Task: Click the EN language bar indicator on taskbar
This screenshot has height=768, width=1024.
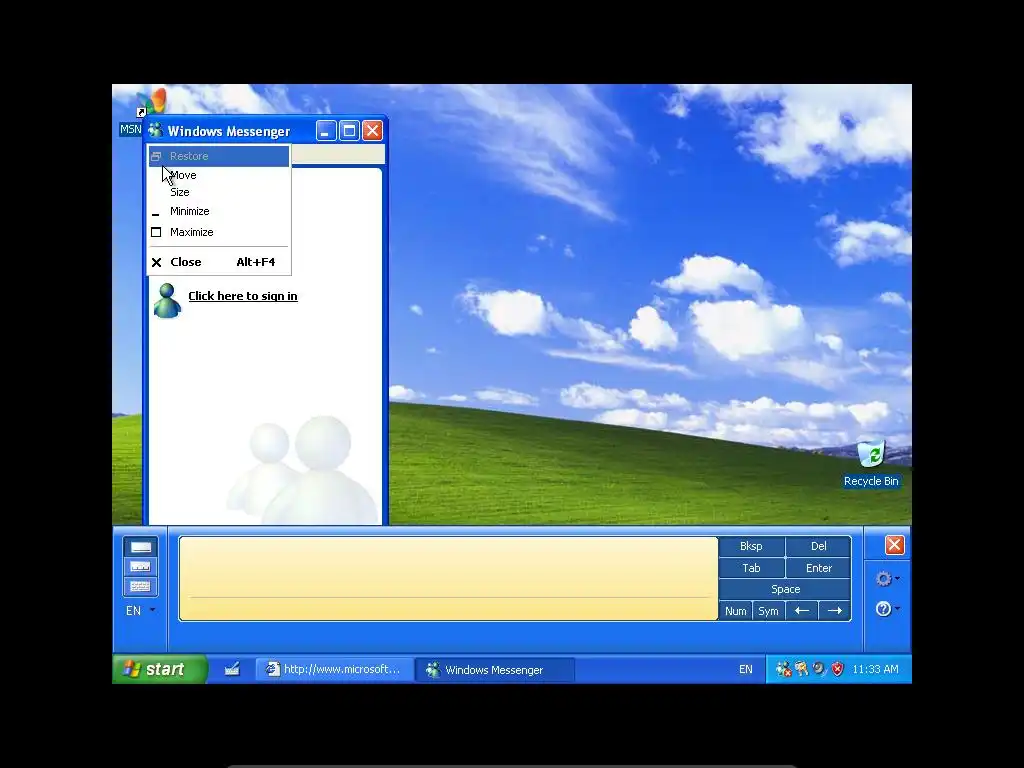Action: [x=745, y=669]
